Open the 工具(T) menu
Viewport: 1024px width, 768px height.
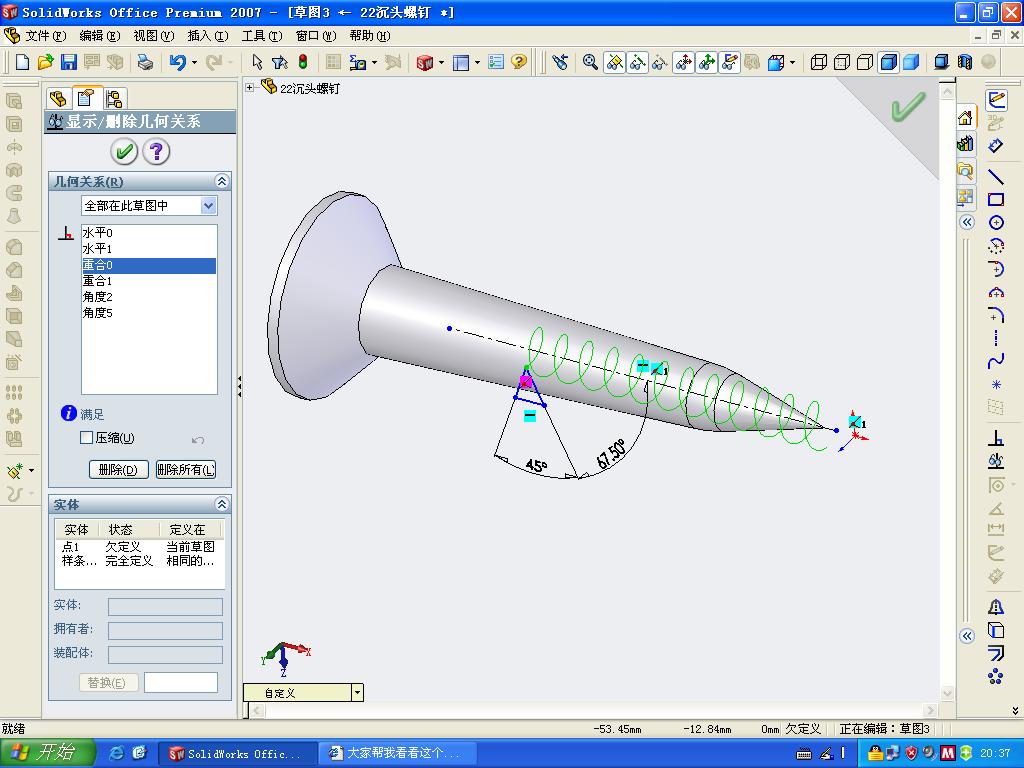(x=262, y=36)
